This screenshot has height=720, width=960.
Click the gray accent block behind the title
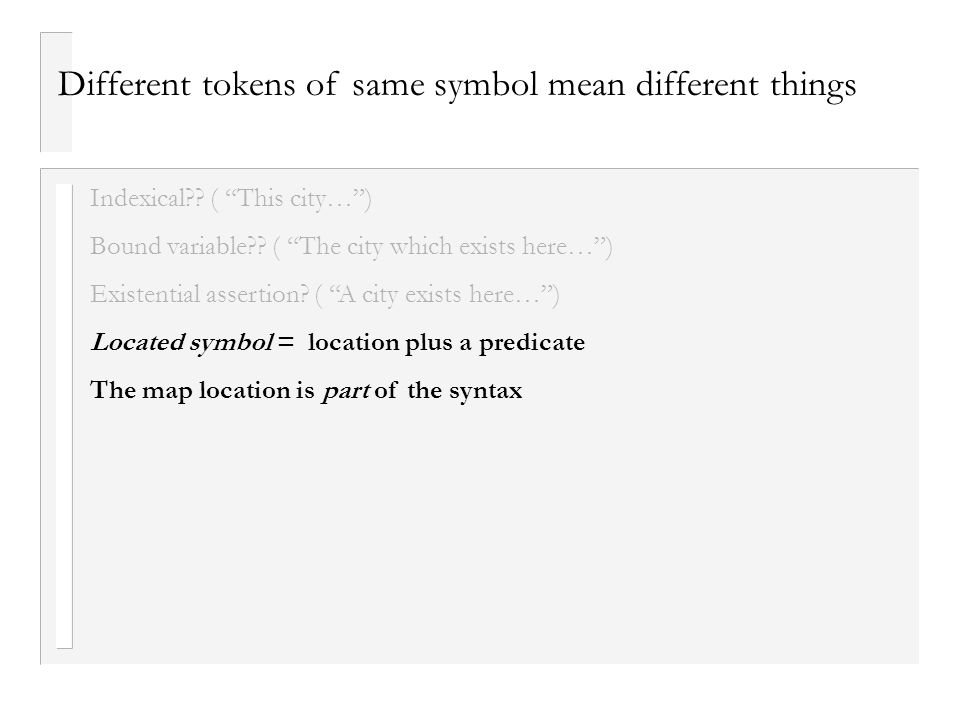click(56, 92)
